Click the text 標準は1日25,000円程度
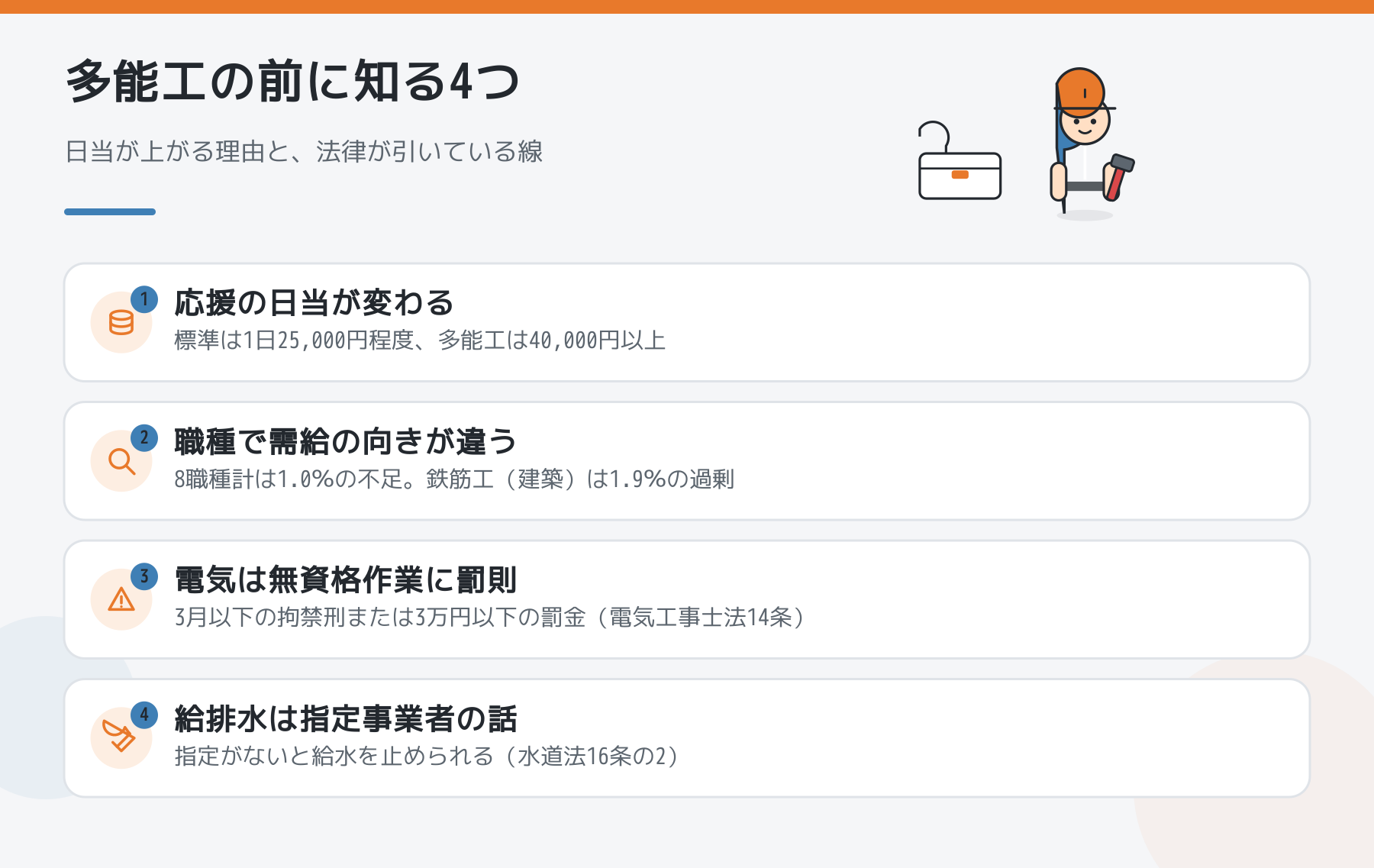Screen dimensions: 1374x868 click(x=294, y=340)
